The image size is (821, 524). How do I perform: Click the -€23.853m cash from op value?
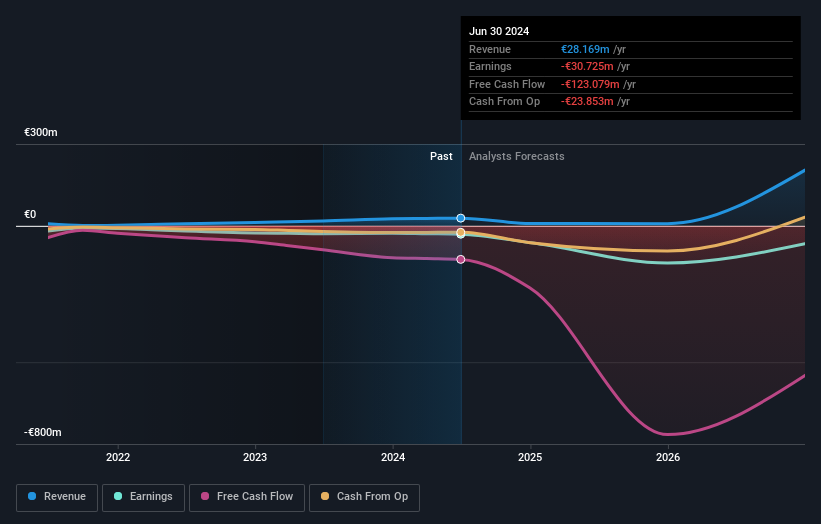(x=587, y=102)
